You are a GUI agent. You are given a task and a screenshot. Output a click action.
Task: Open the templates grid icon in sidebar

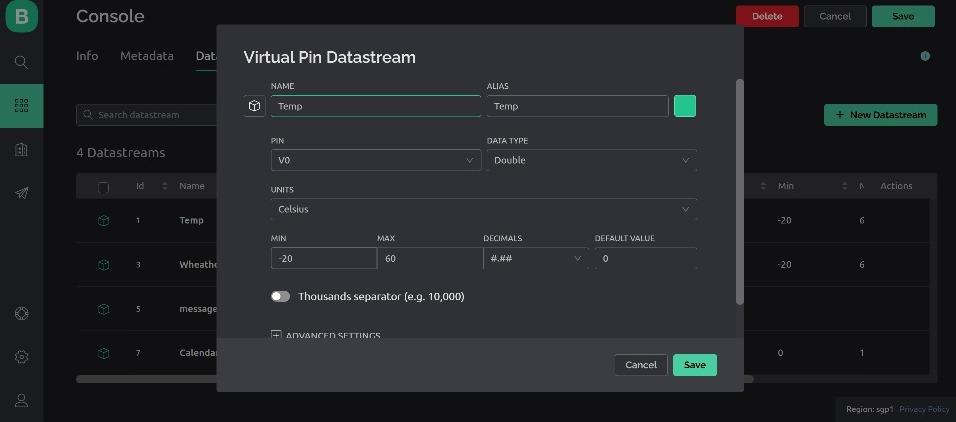coord(21,105)
